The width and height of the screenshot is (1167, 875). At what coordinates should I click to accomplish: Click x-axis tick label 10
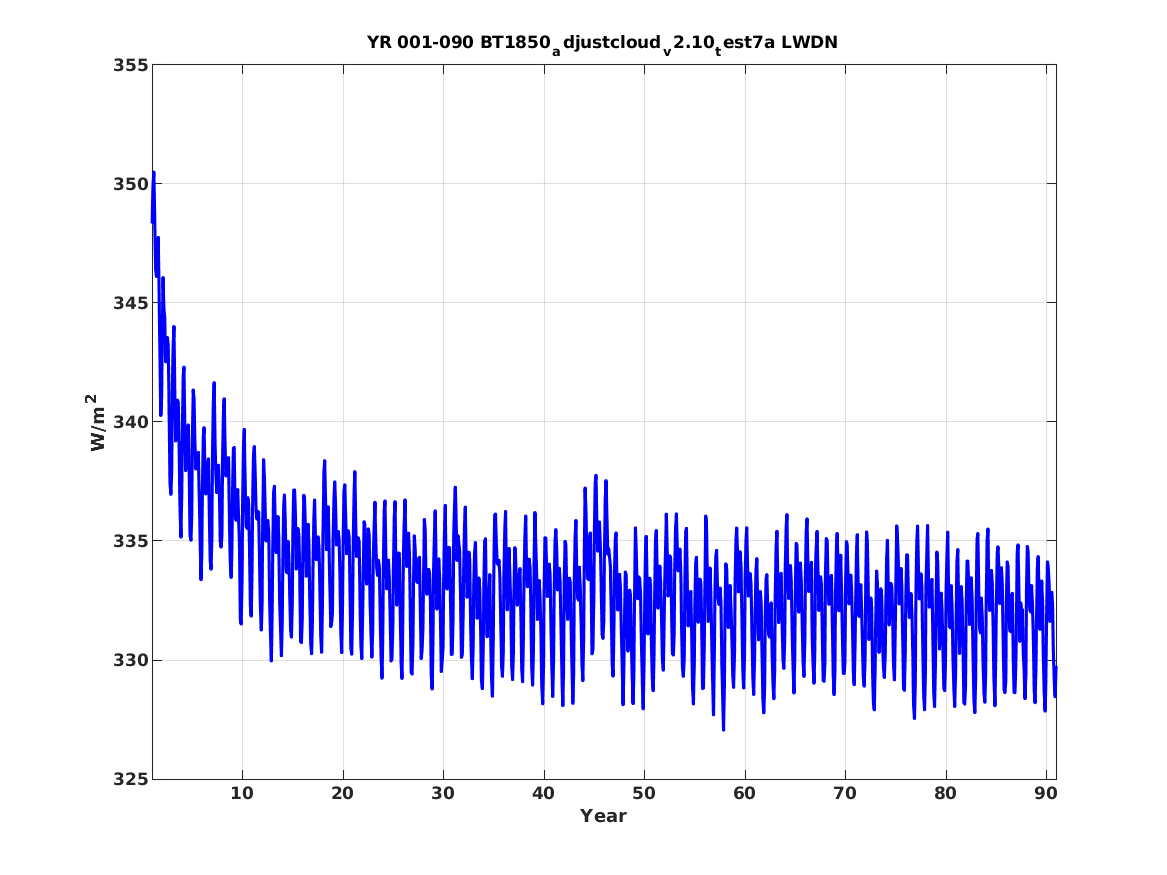(x=242, y=794)
